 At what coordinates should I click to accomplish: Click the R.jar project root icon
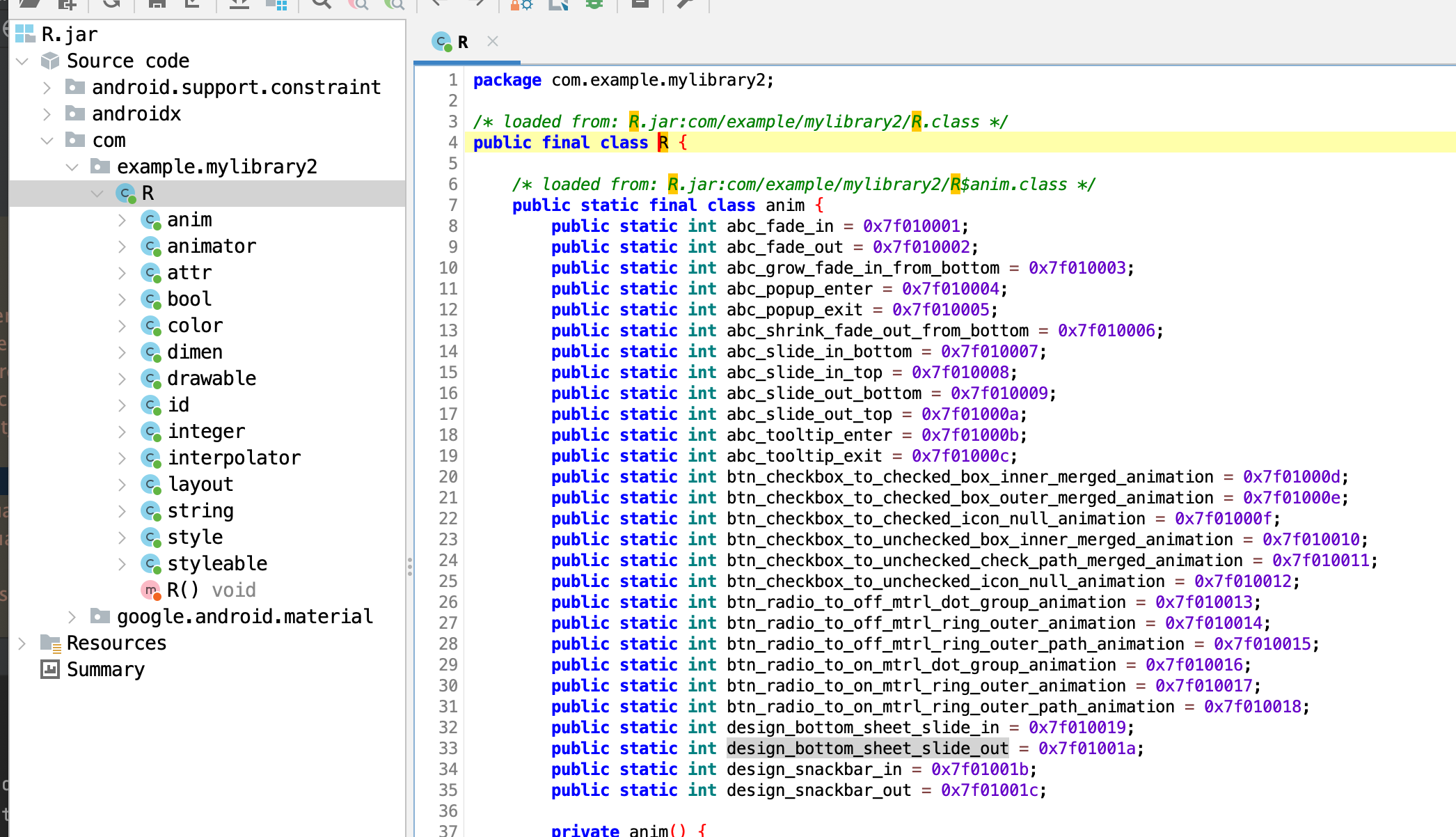[x=26, y=34]
